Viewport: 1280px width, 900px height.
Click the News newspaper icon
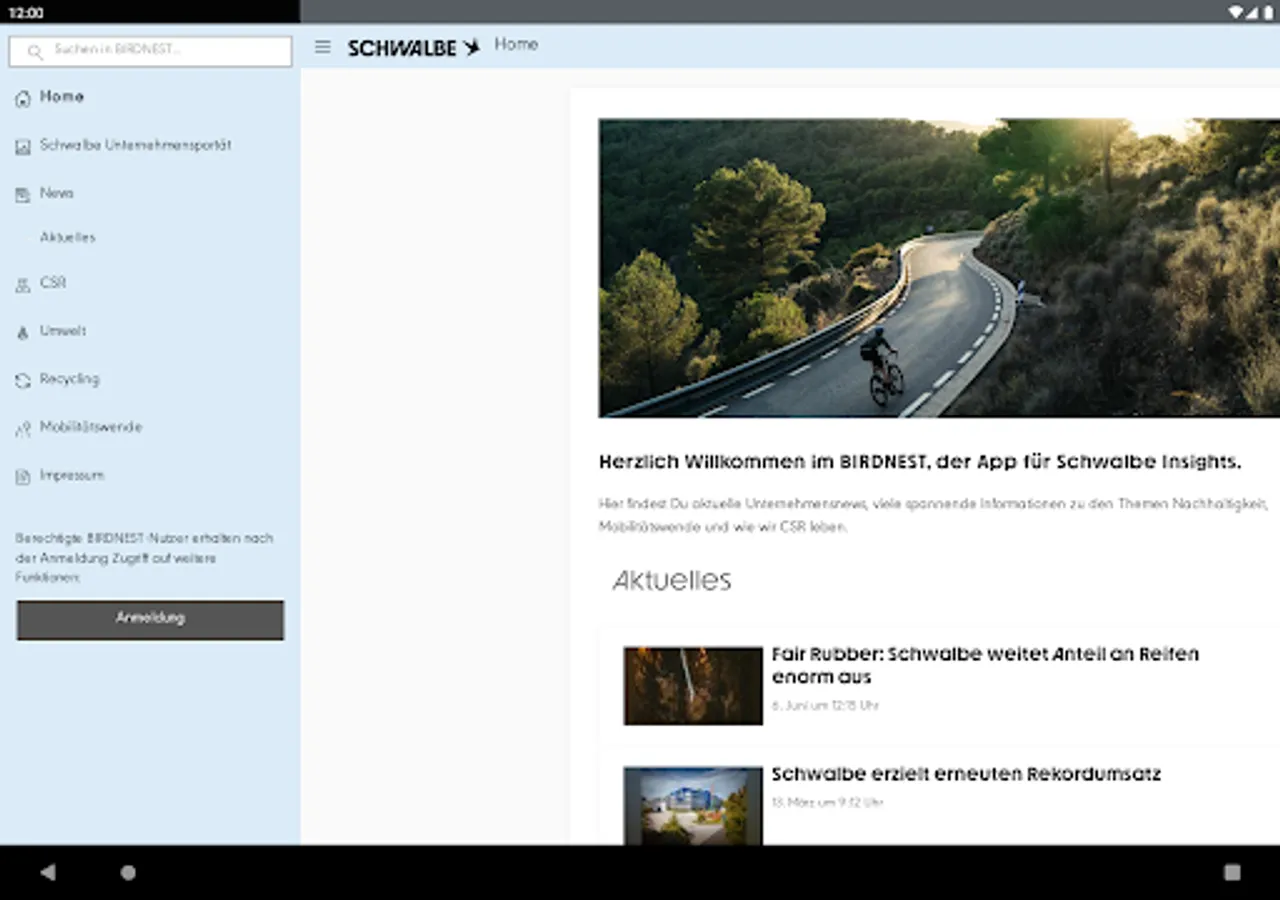coord(23,194)
